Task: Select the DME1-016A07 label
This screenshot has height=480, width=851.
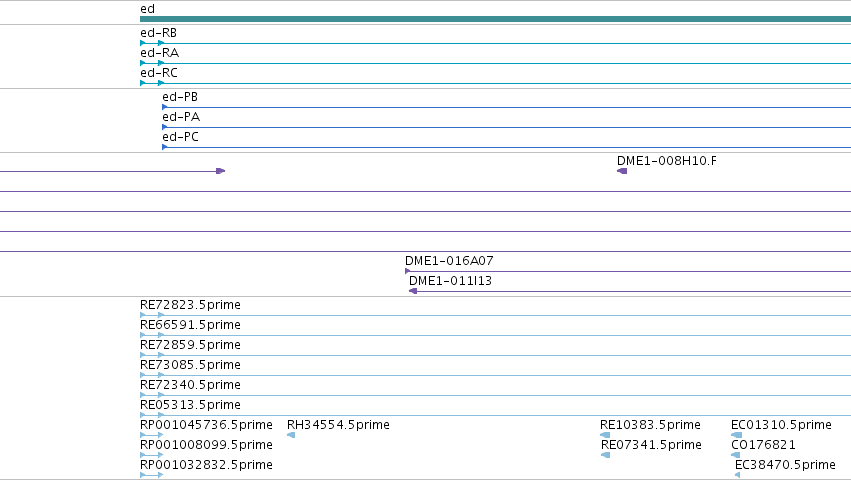Action: (x=449, y=261)
